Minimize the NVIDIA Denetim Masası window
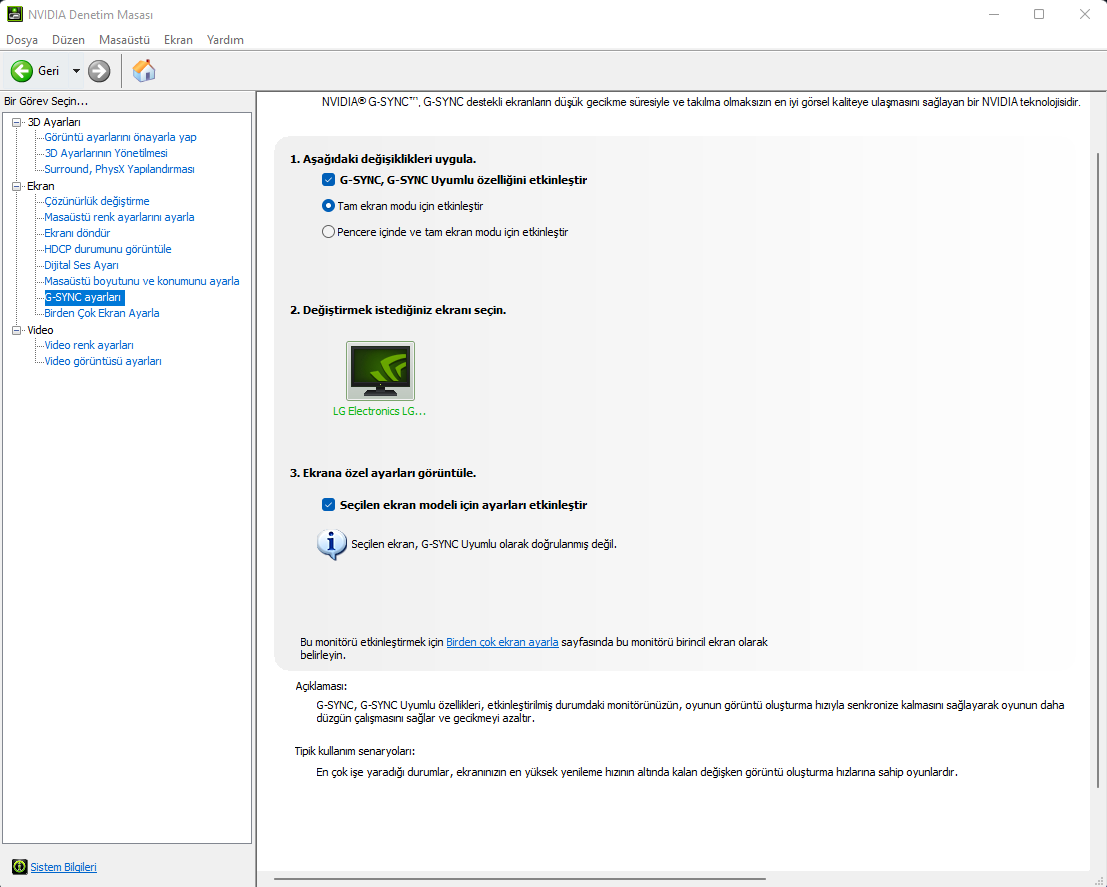 (x=994, y=14)
